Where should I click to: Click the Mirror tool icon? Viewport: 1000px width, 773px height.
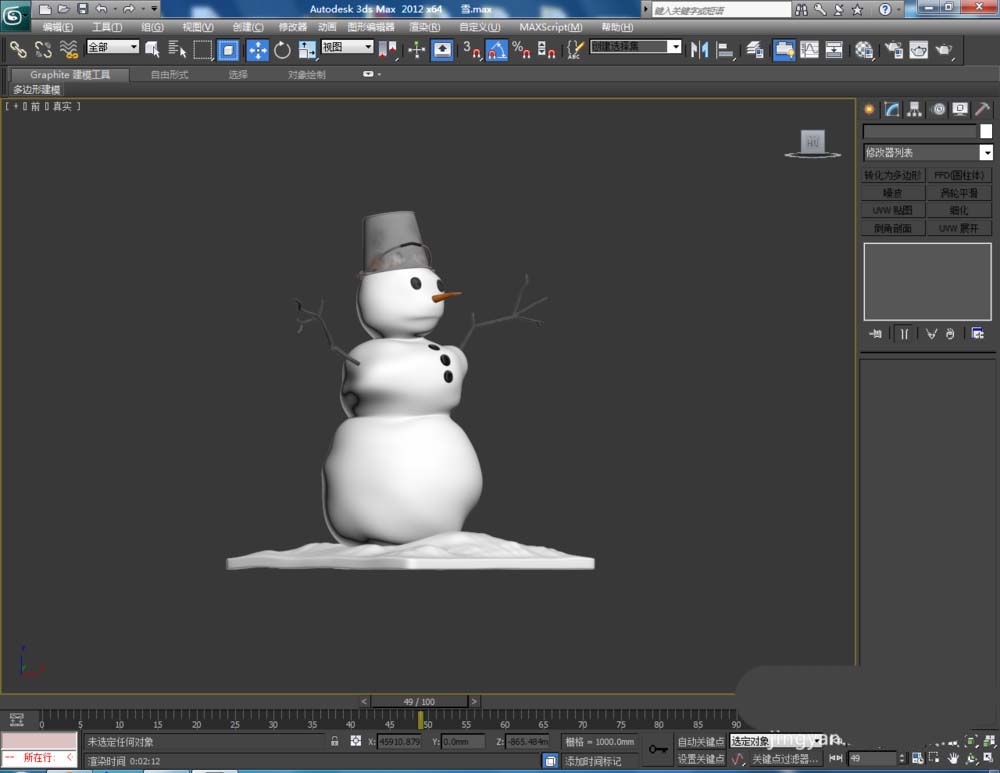699,50
